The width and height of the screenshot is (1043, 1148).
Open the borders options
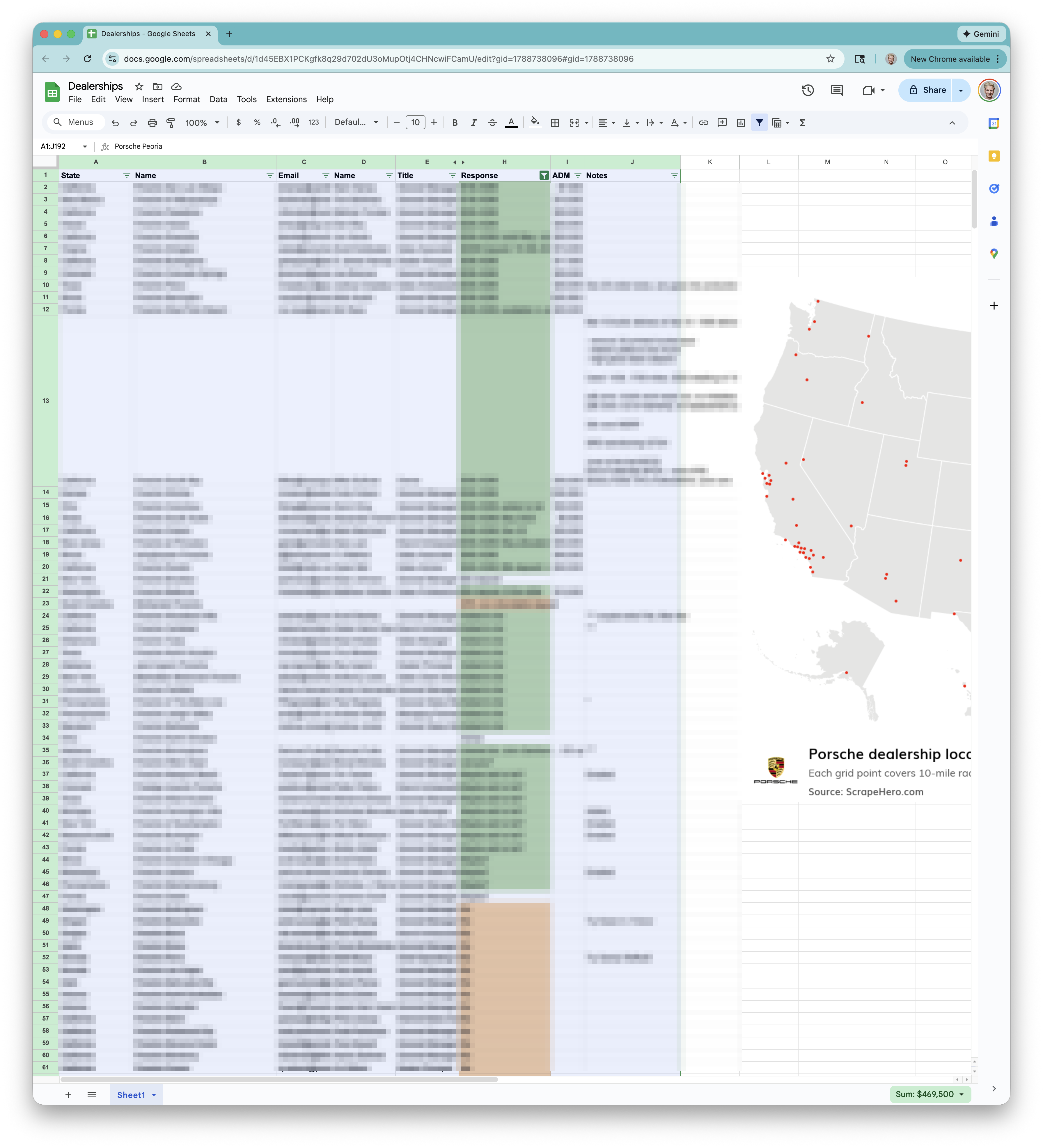tap(554, 123)
